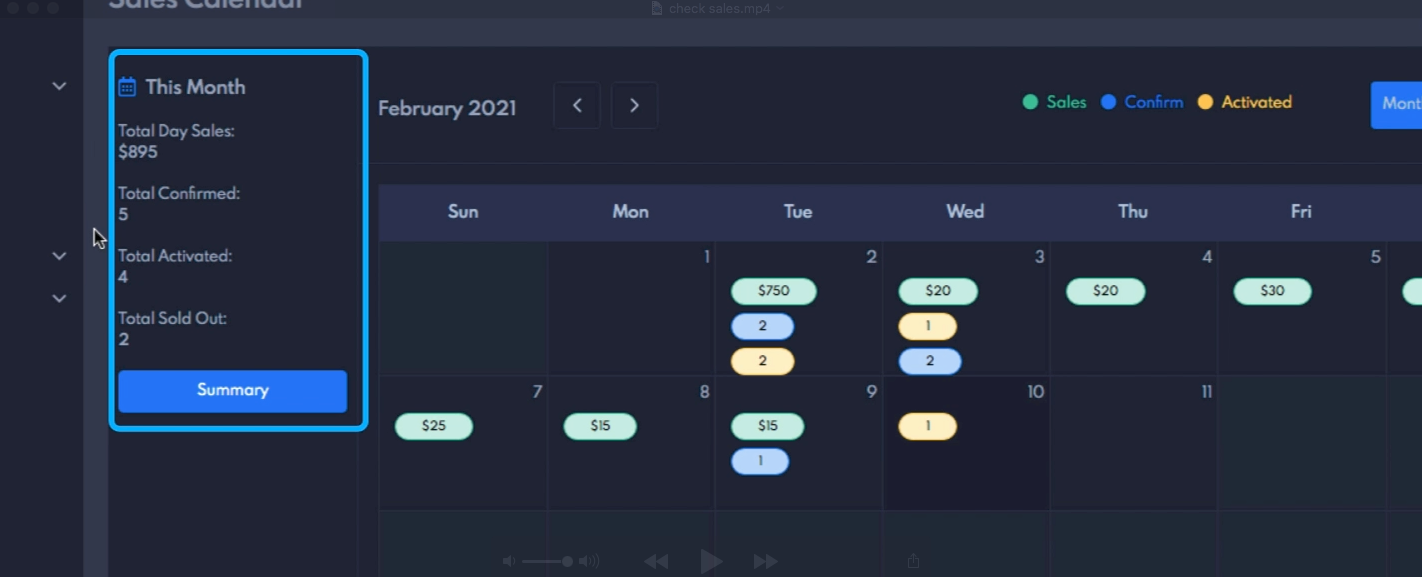Open the blue confirm pill on February 9
Image resolution: width=1422 pixels, height=577 pixels.
tap(760, 461)
